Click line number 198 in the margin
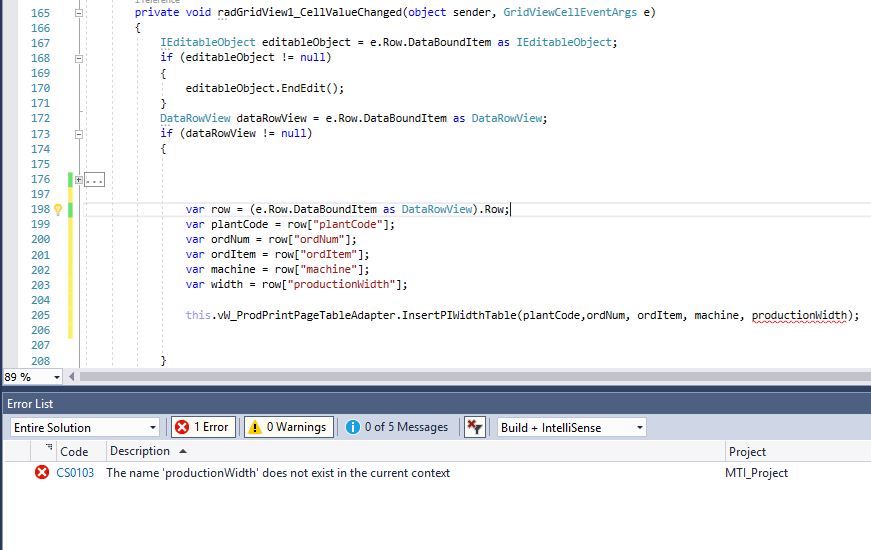 (x=40, y=209)
